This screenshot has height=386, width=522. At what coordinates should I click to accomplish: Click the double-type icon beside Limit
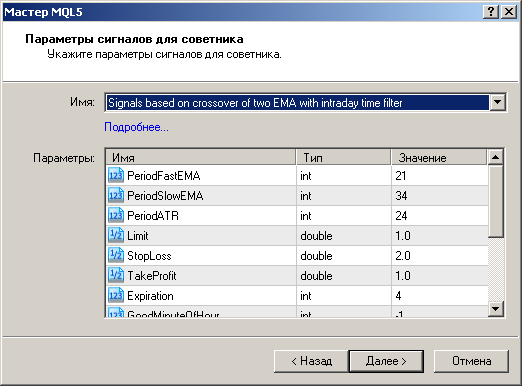pos(116,235)
